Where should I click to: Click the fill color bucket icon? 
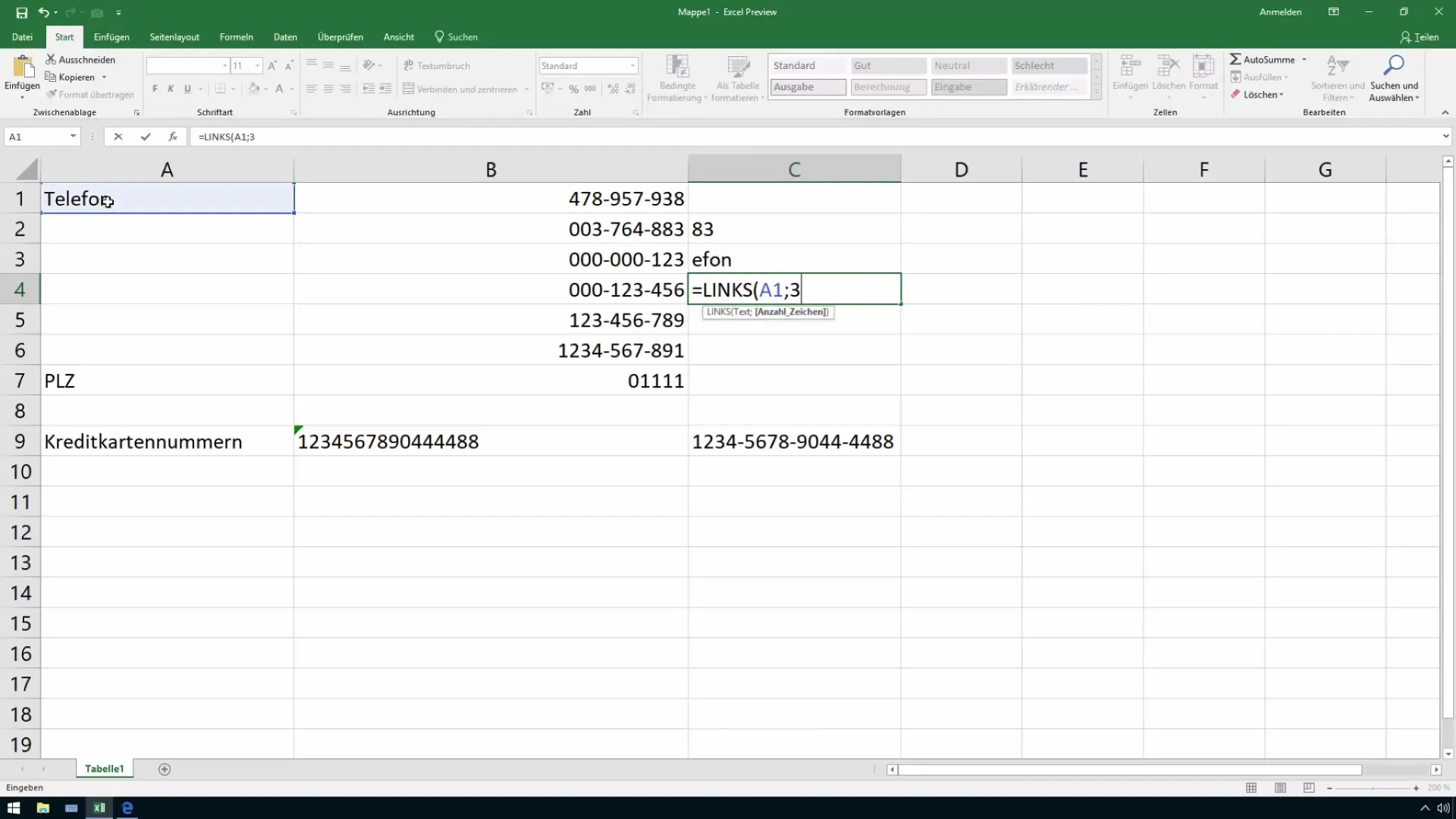(254, 89)
